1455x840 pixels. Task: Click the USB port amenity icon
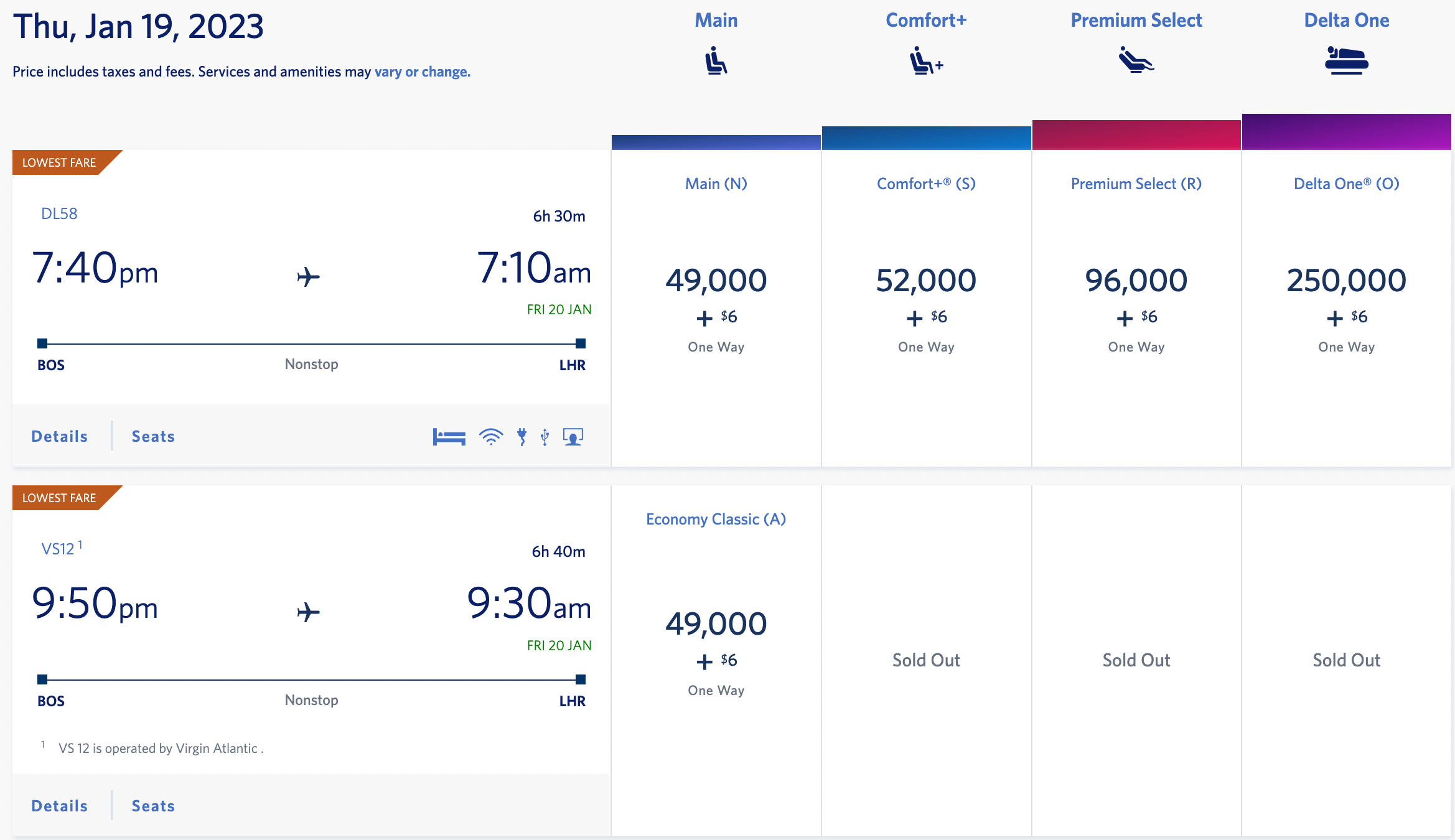coord(545,436)
